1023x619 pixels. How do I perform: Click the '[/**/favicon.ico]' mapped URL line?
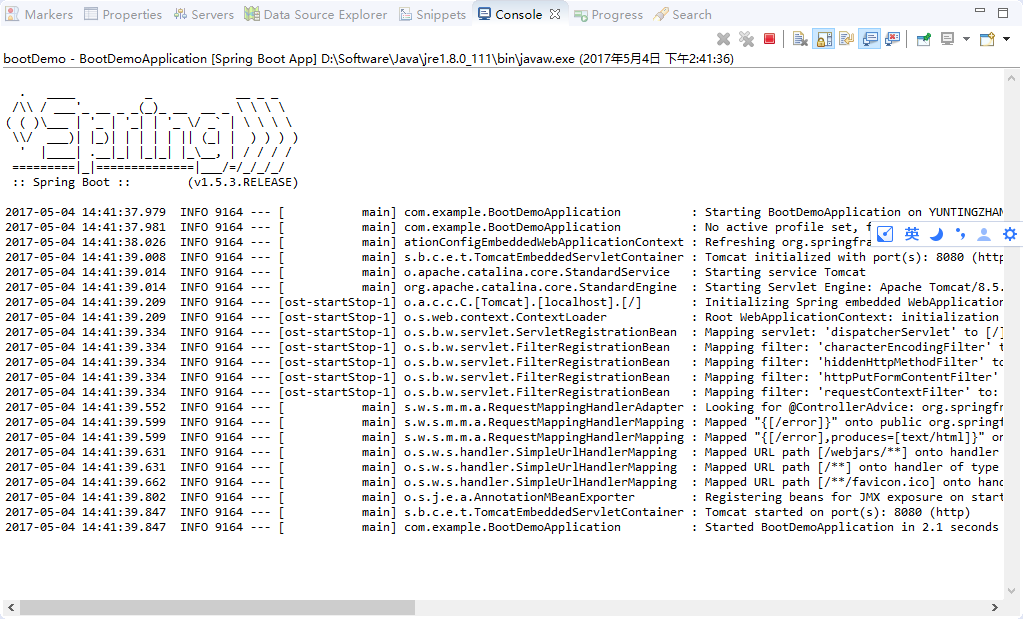(x=504, y=482)
